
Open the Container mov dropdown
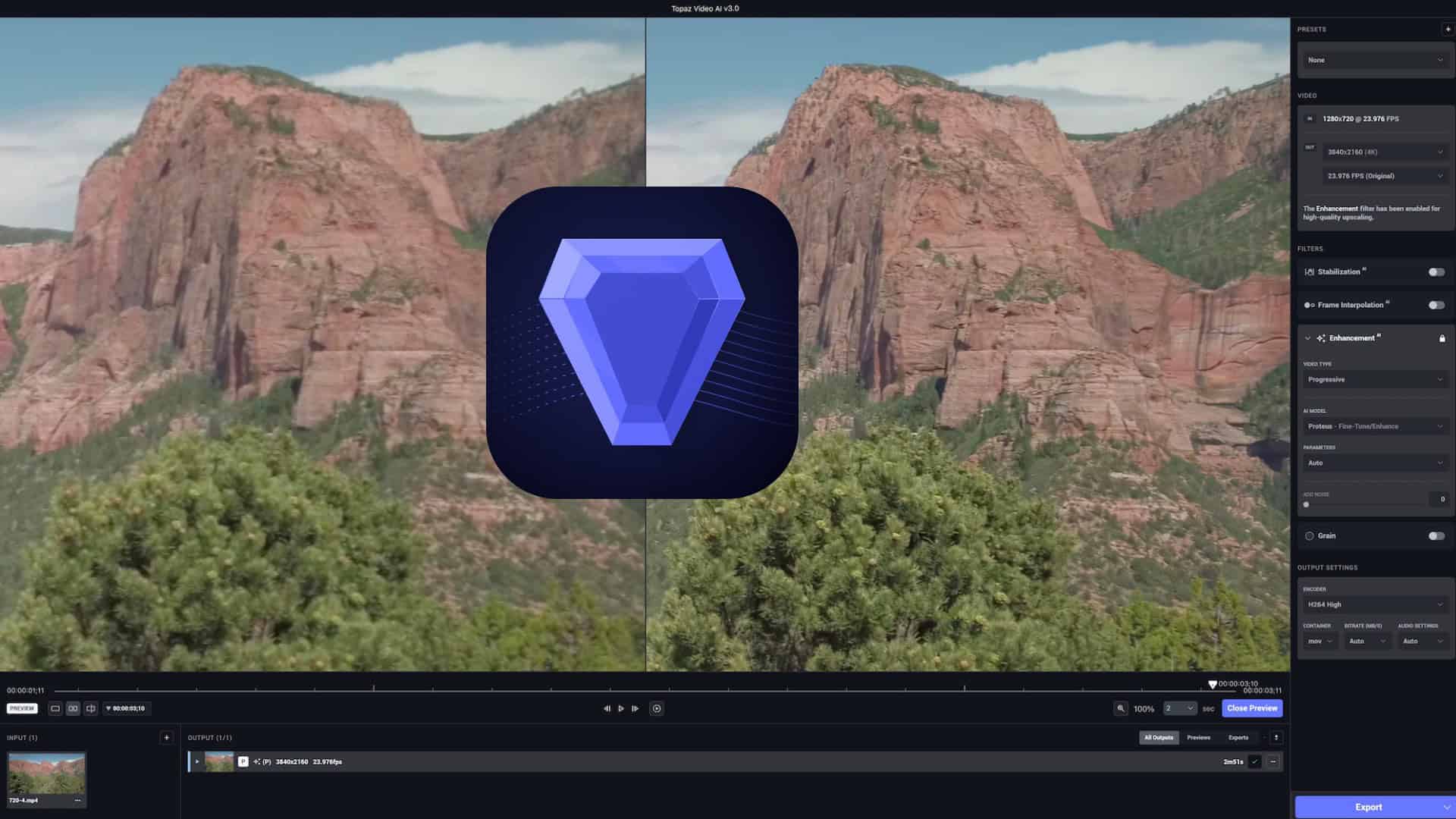pos(1319,641)
